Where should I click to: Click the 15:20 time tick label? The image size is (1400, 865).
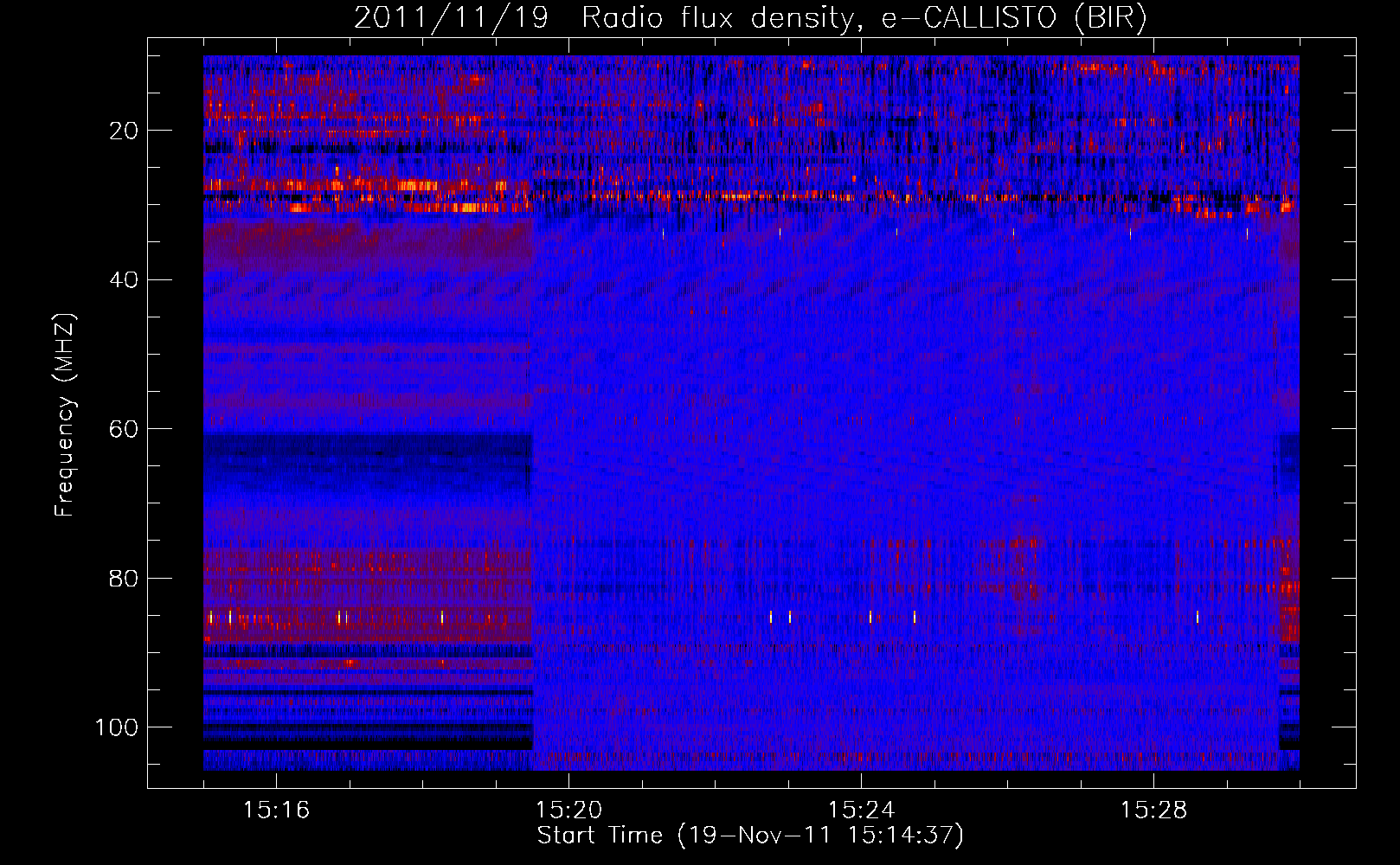point(568,811)
